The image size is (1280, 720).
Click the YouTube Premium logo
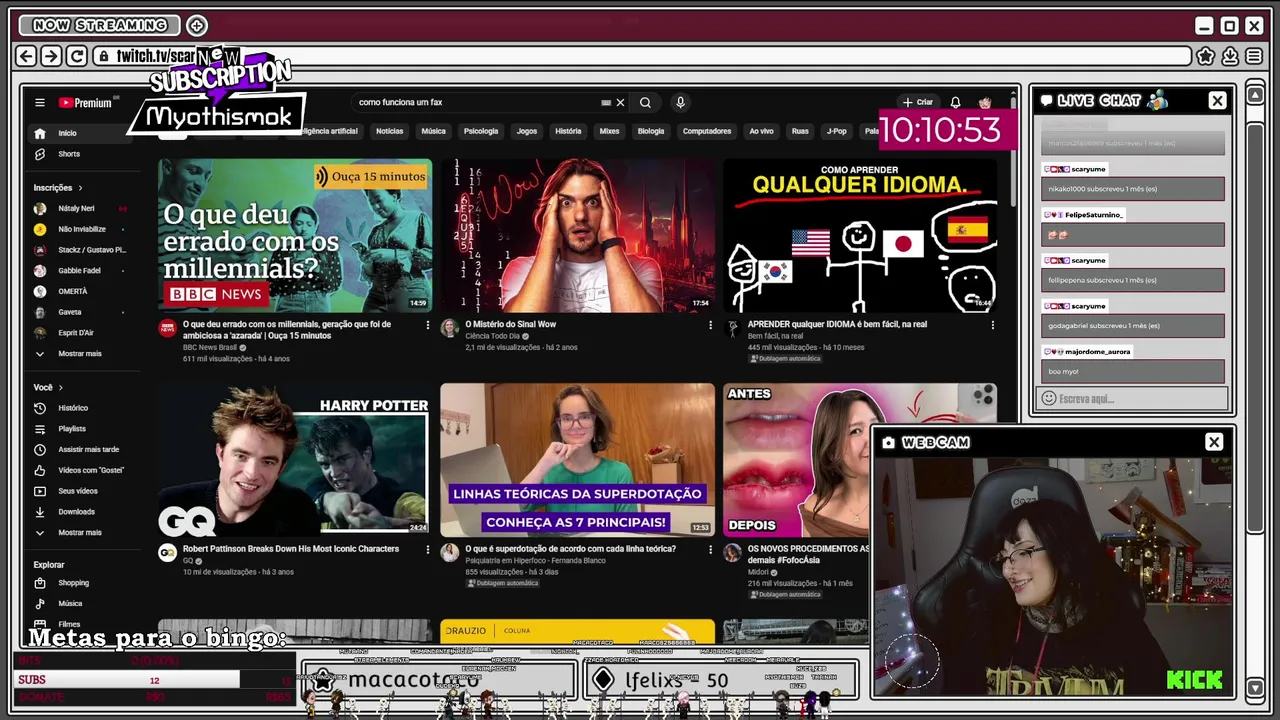pos(86,102)
